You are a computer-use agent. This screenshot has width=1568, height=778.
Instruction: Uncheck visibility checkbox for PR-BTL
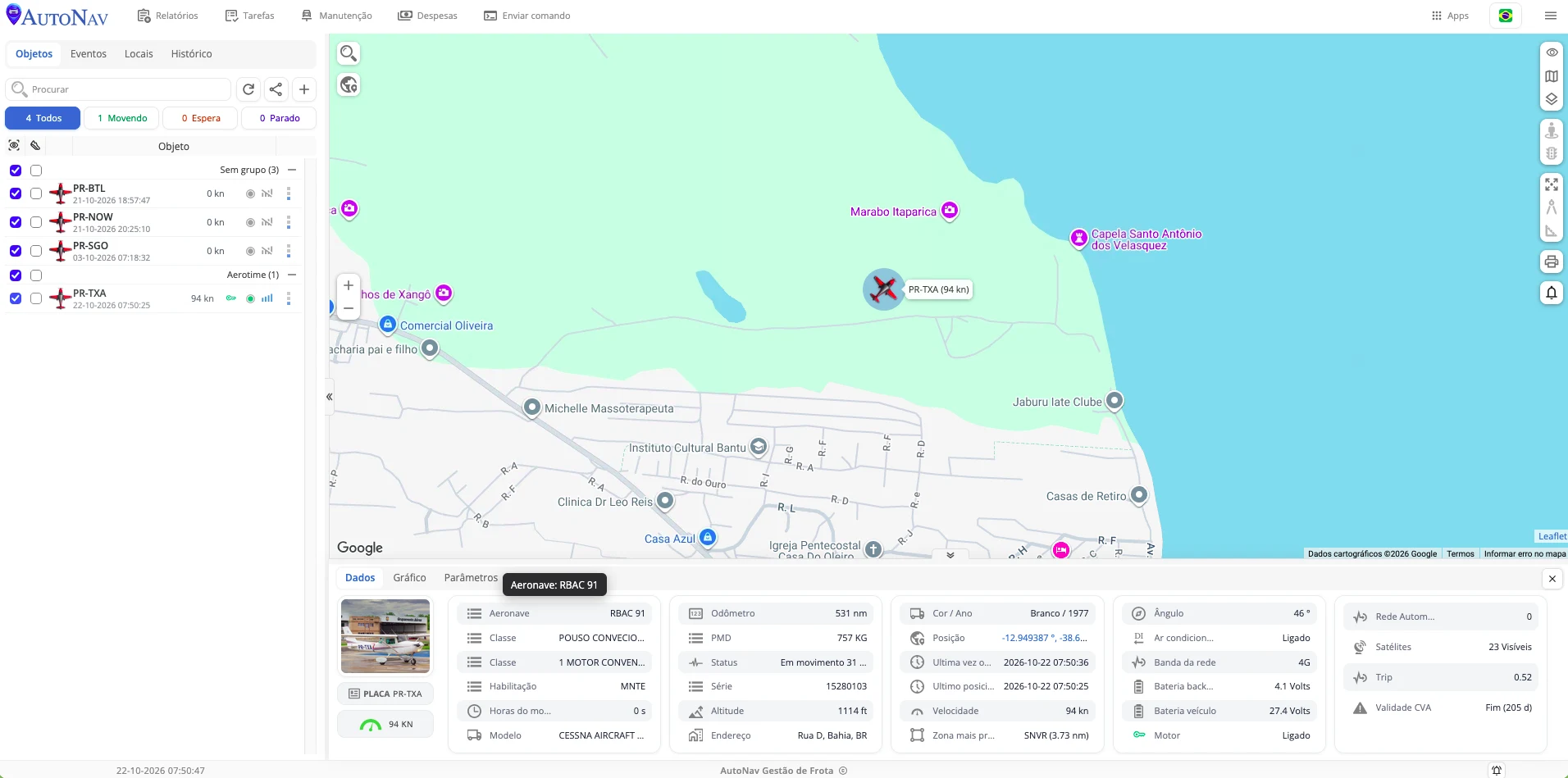click(16, 193)
